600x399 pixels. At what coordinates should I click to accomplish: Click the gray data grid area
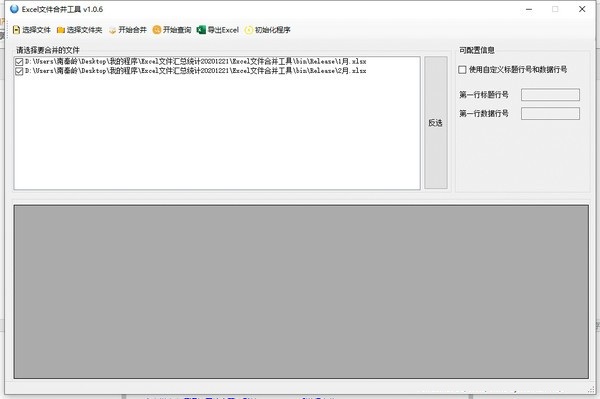(x=301, y=292)
